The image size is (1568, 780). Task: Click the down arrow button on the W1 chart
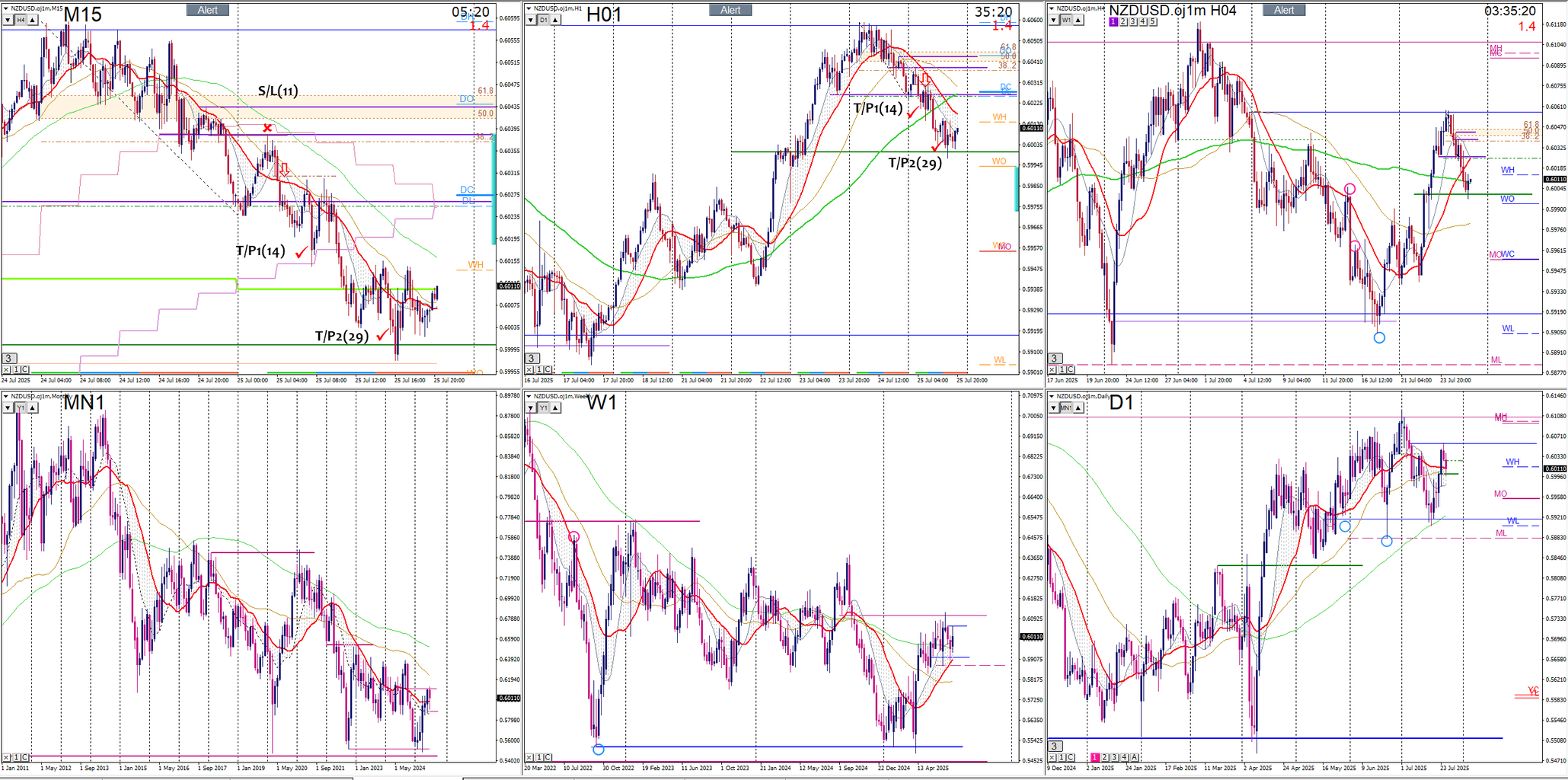[531, 408]
